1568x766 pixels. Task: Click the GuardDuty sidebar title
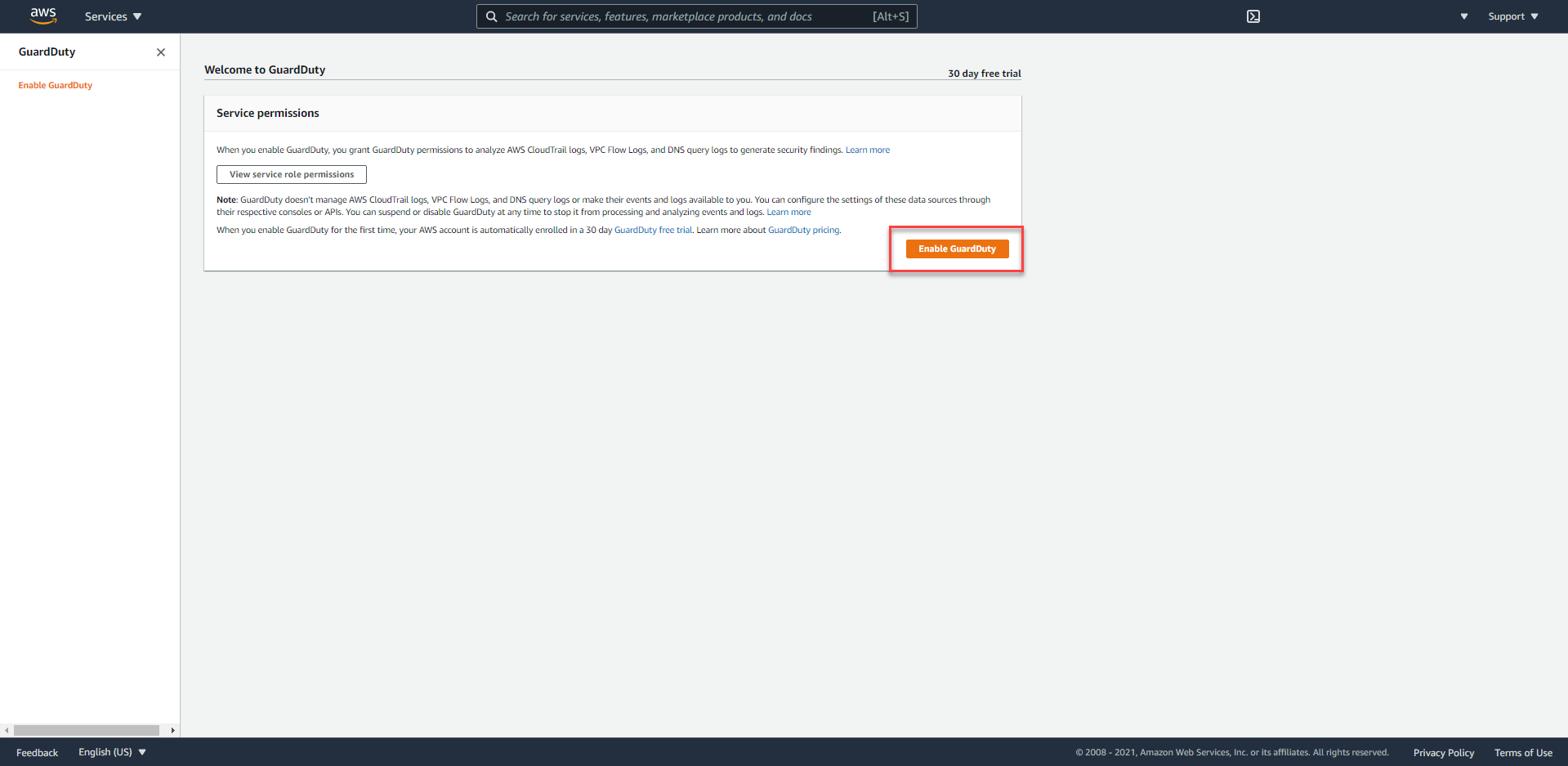[x=47, y=52]
